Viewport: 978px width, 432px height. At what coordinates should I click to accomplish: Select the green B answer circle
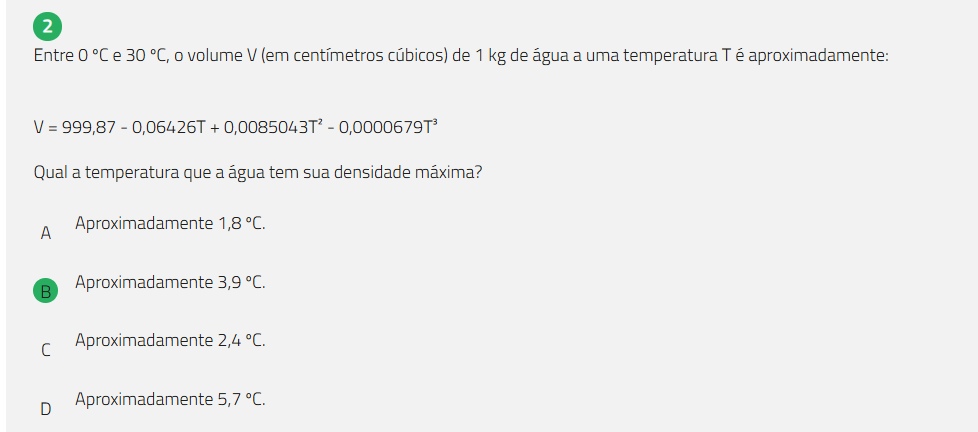pos(45,291)
